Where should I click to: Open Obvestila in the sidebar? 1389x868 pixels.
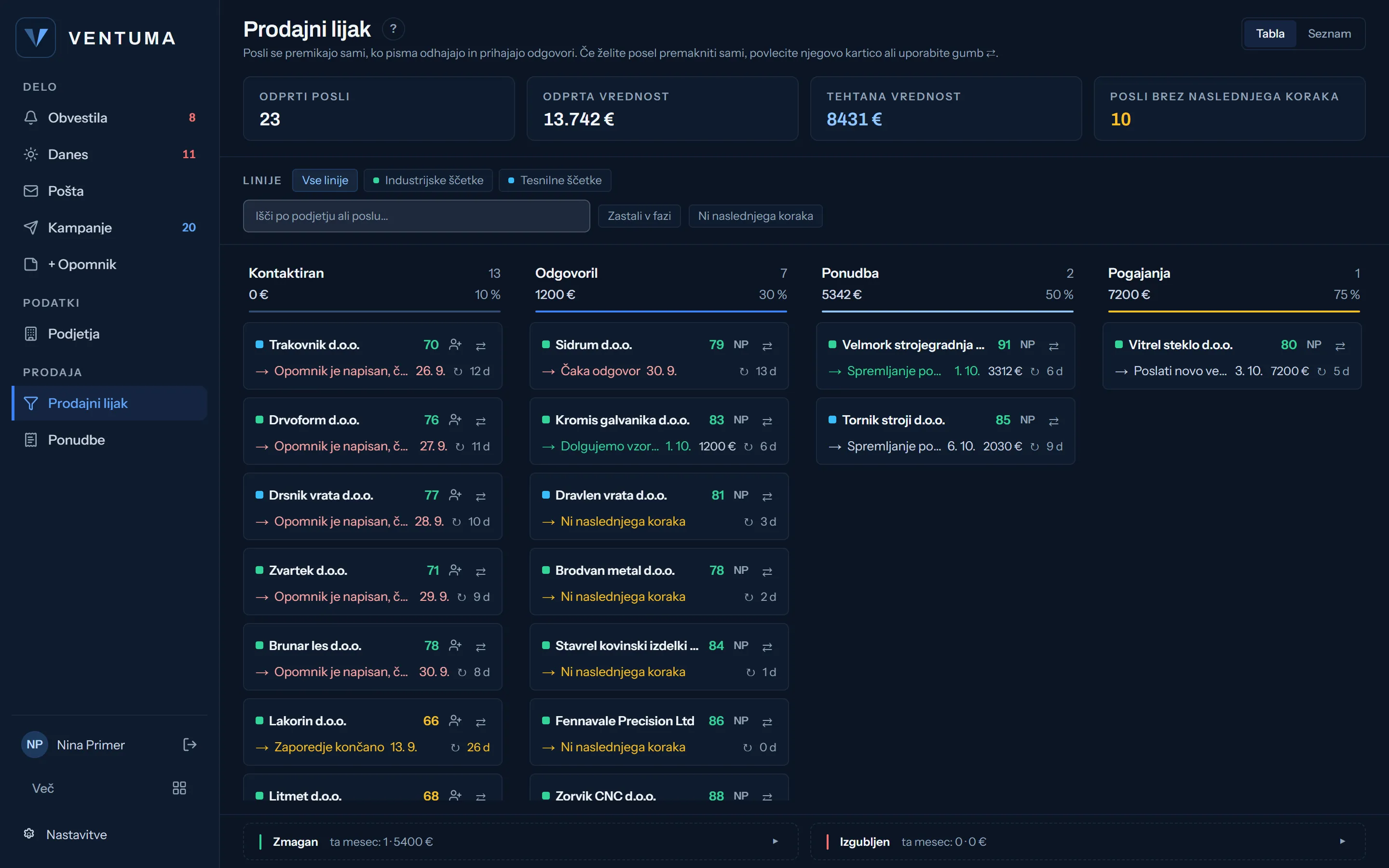point(109,118)
